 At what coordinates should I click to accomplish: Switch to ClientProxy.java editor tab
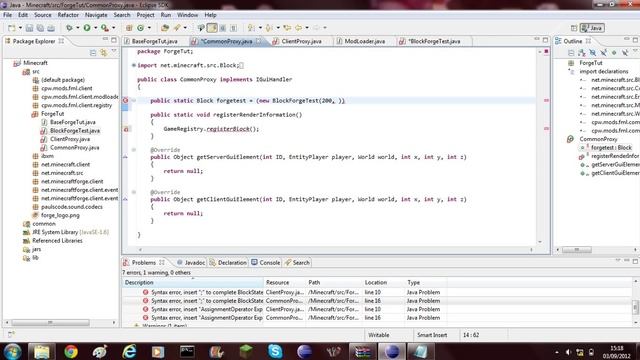click(x=301, y=41)
